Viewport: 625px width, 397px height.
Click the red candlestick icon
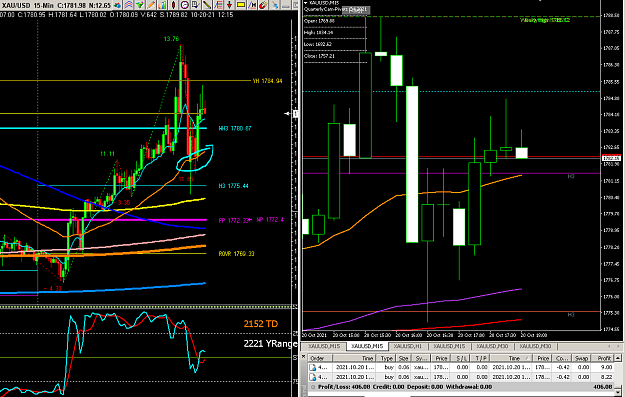(x=173, y=5)
